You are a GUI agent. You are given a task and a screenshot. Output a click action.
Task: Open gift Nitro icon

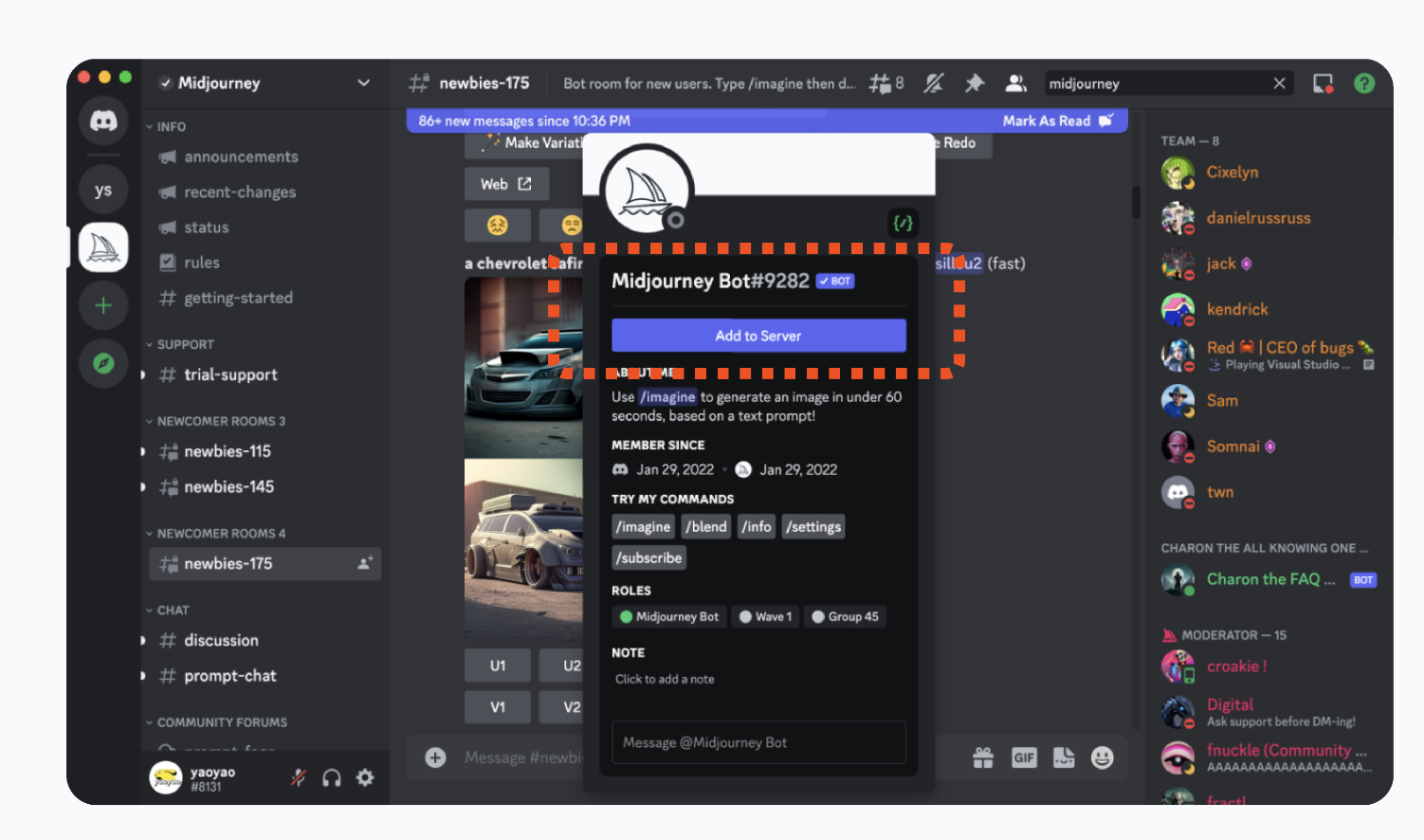coord(983,758)
